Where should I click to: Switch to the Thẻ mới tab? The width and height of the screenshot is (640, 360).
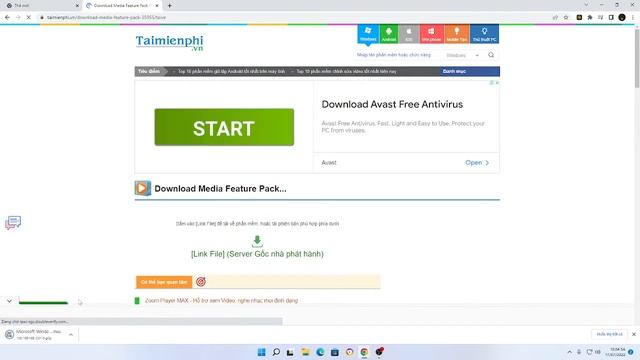pos(41,6)
